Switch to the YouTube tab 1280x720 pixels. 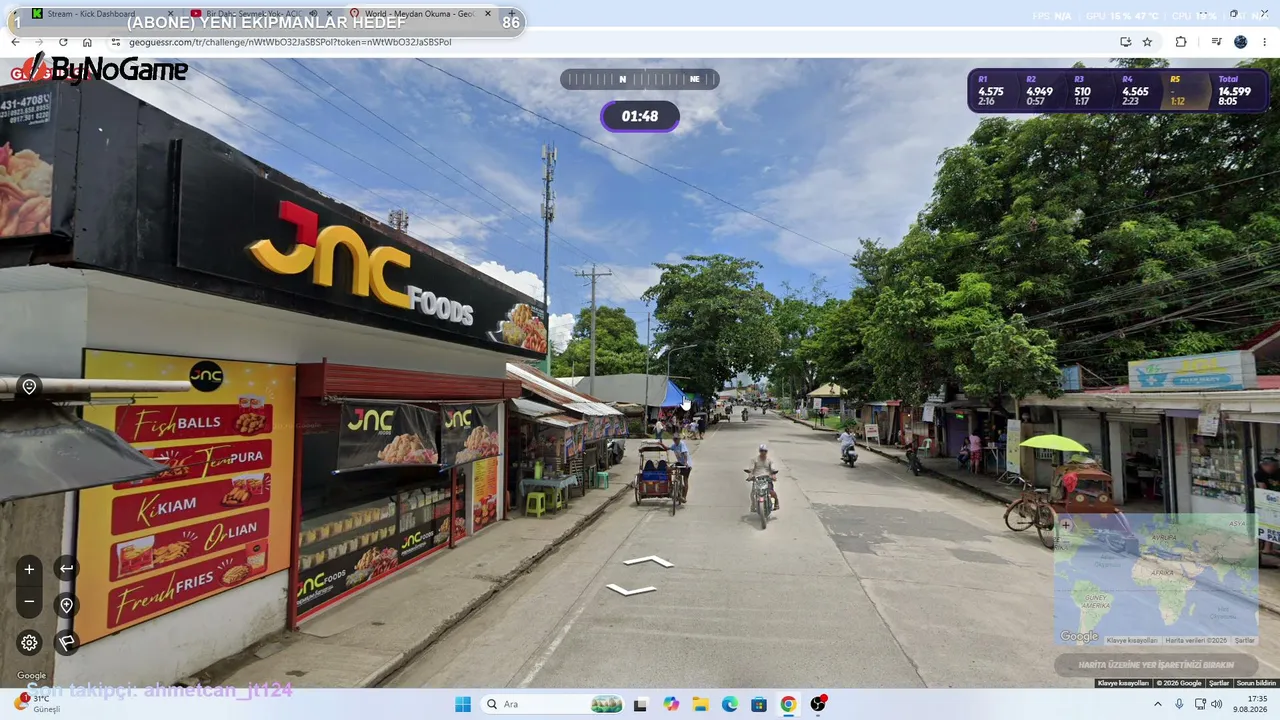(x=260, y=14)
